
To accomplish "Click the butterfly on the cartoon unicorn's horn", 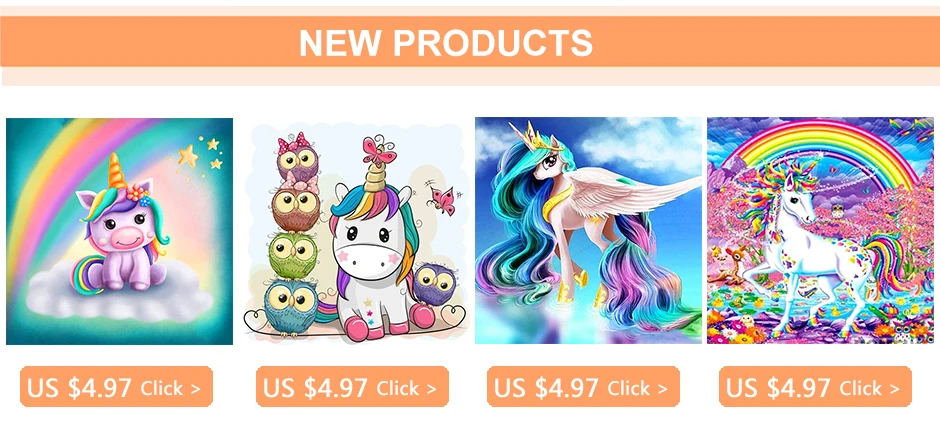I will 379,150.
